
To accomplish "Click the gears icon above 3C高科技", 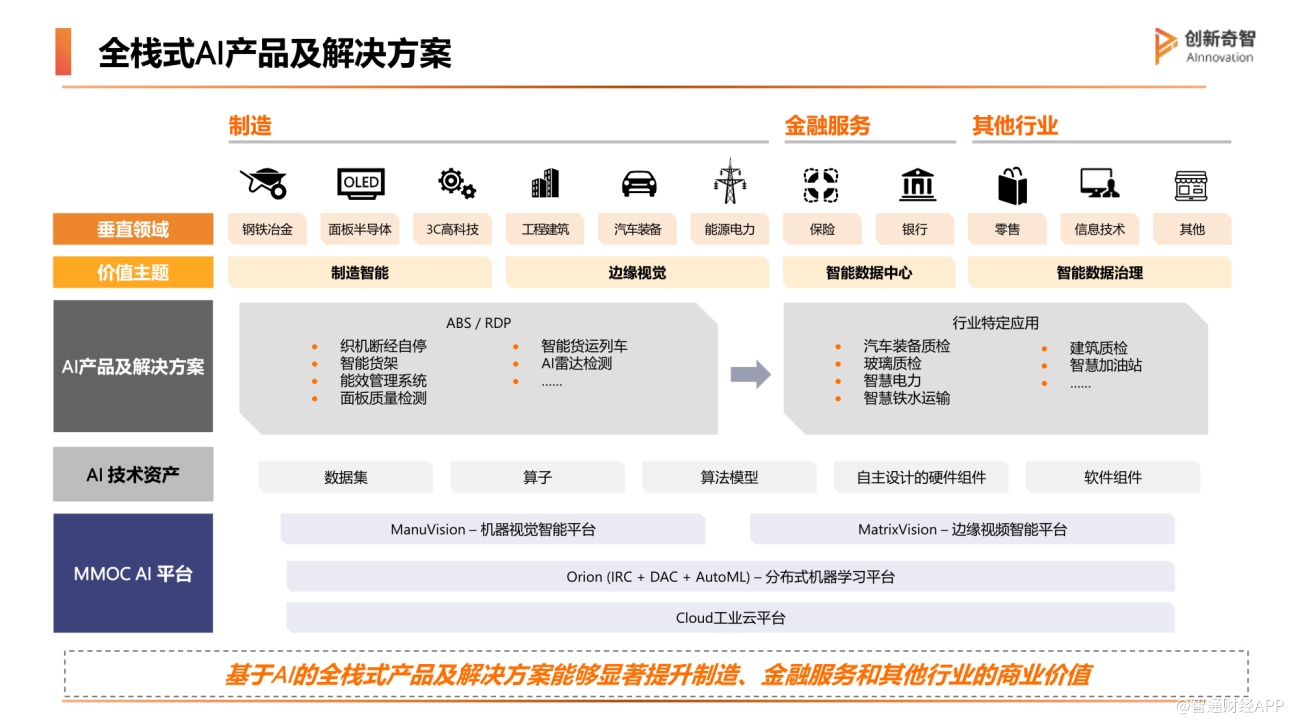I will tap(456, 183).
